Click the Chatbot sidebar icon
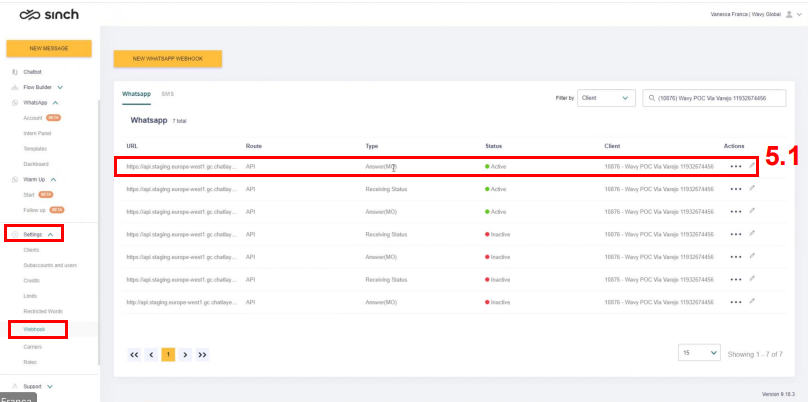Viewport: 808px width, 402px height. [14, 72]
